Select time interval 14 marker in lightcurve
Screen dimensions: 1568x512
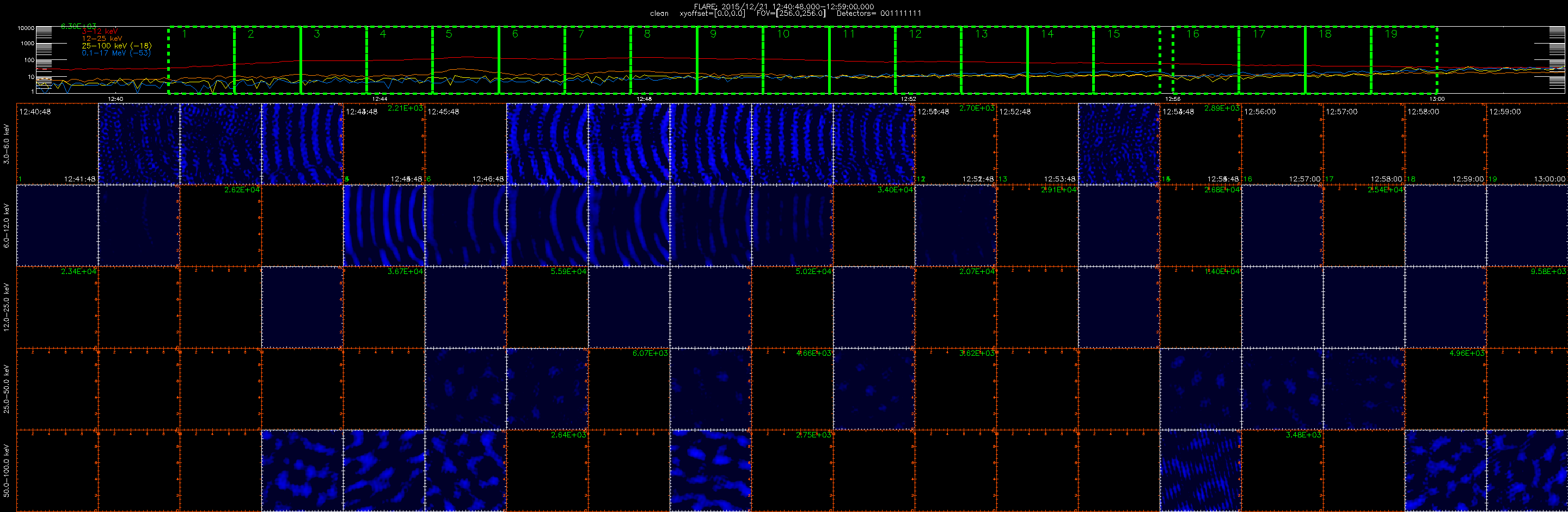coord(1047,34)
